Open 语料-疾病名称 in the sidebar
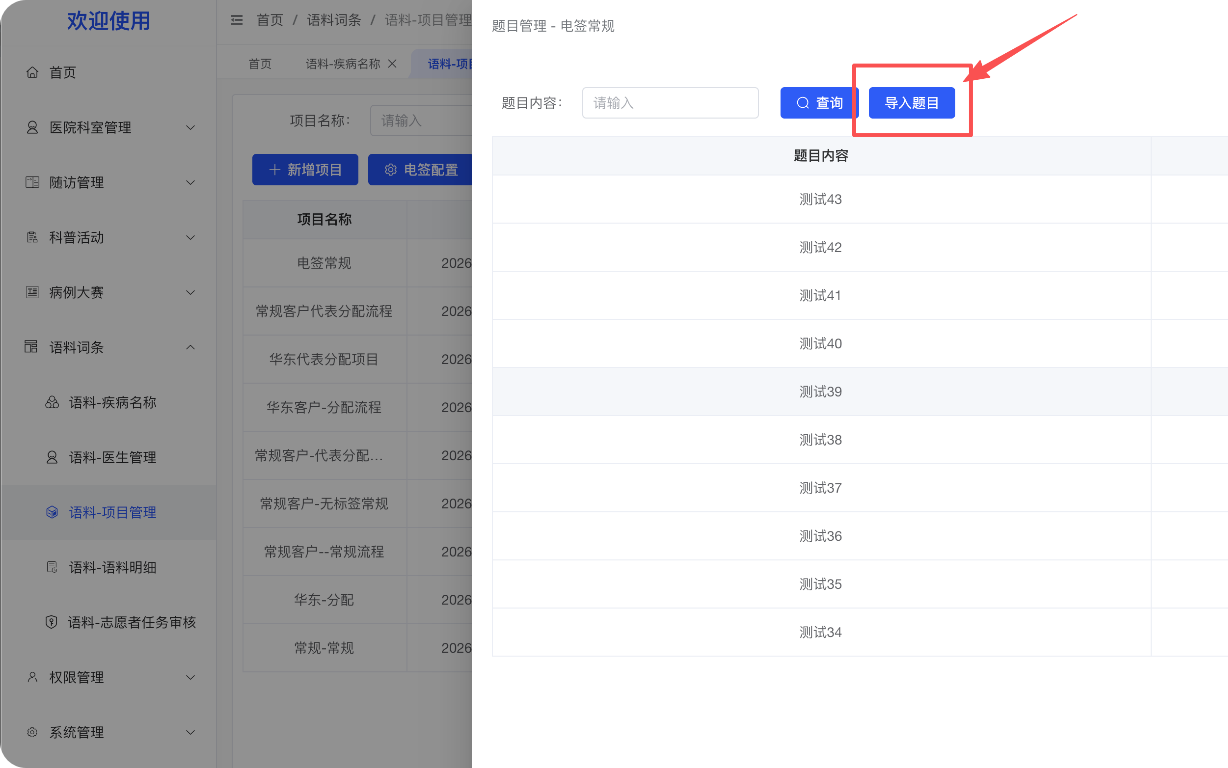Screen dimensions: 1228x768 pos(108,403)
